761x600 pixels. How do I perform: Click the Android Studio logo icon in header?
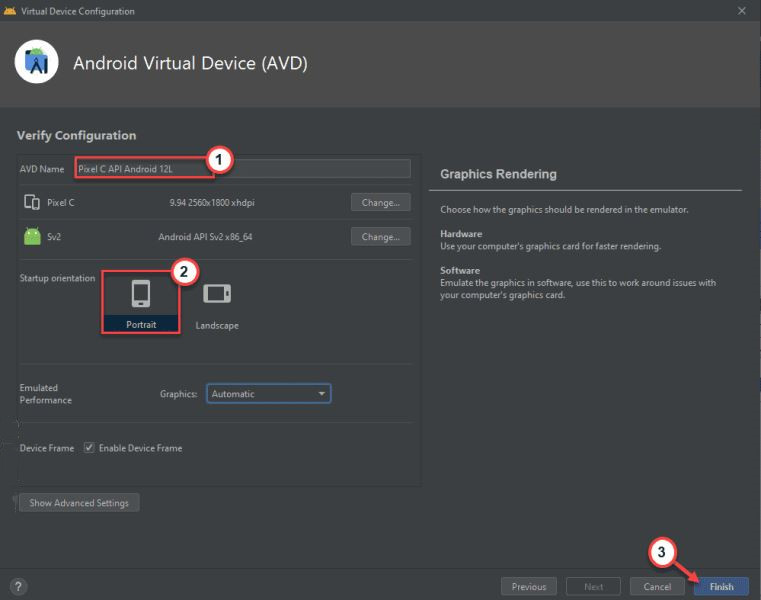(37, 63)
